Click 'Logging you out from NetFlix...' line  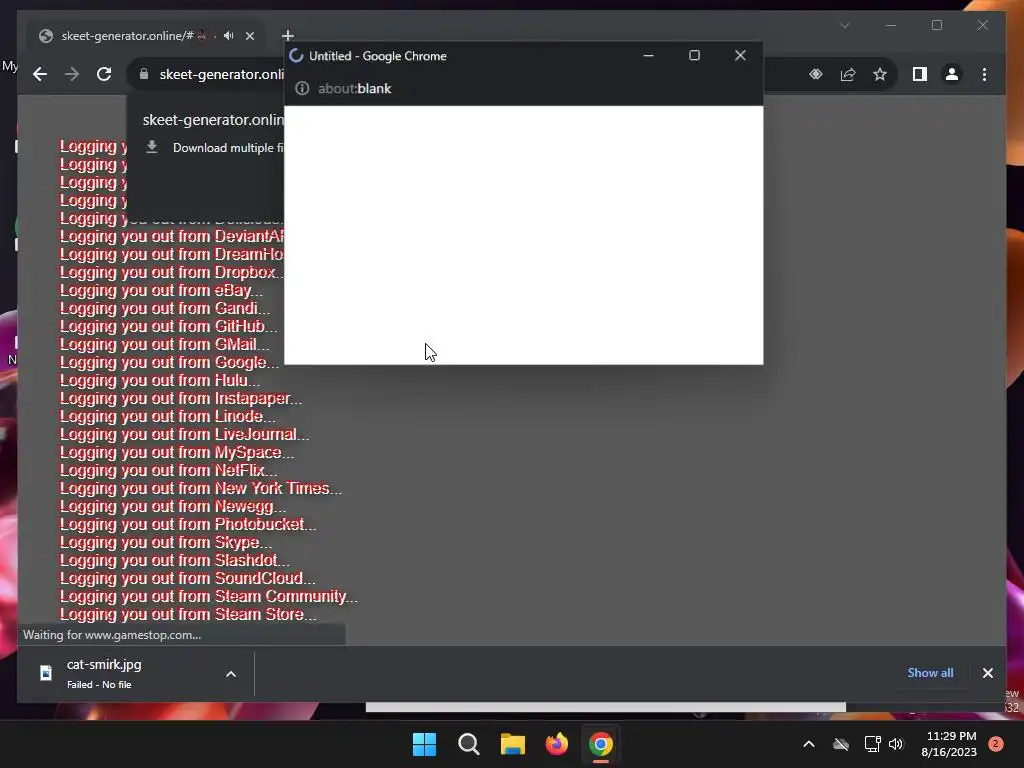click(168, 470)
